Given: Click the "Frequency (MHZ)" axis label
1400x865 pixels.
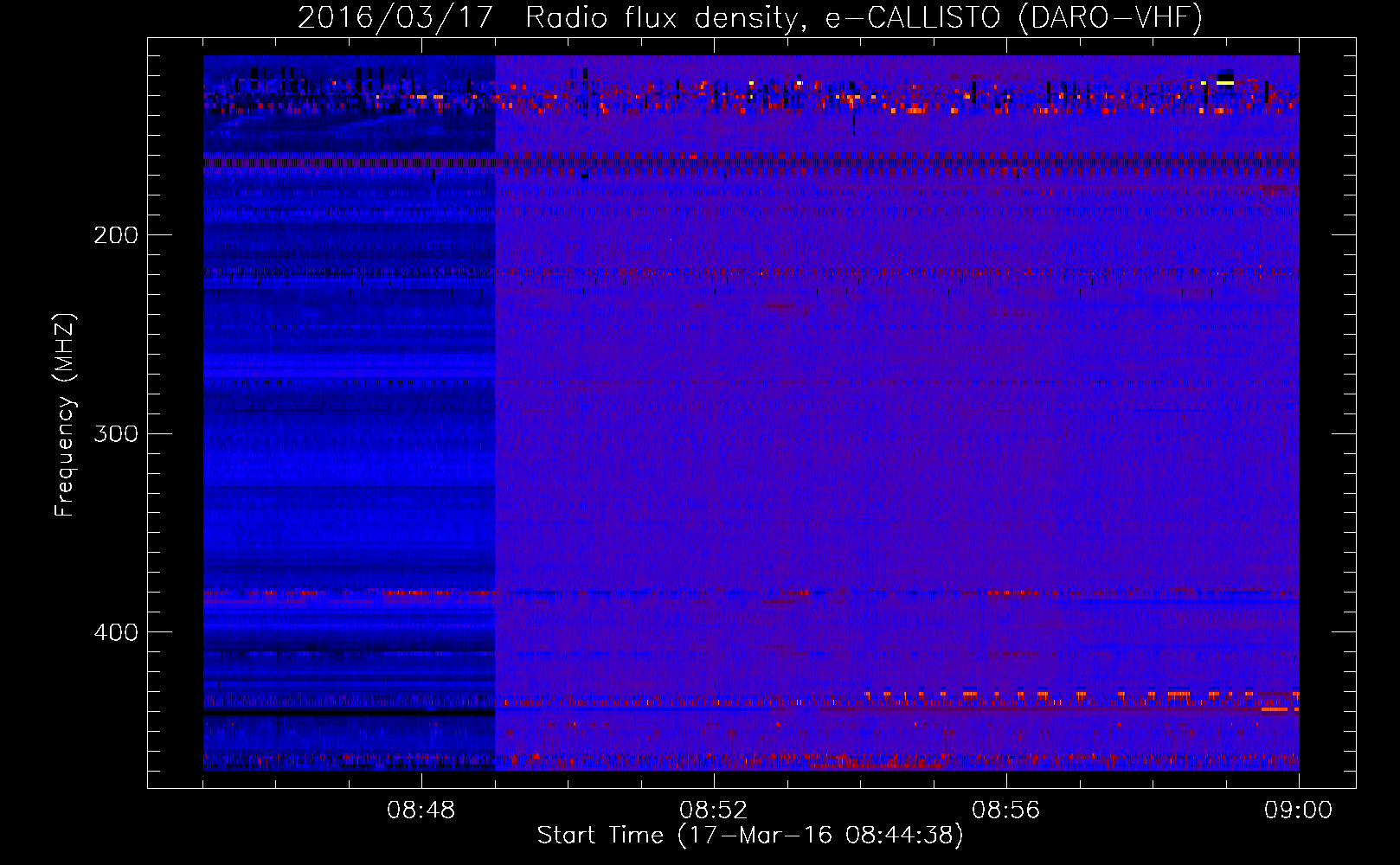Looking at the screenshot, I should click(65, 415).
